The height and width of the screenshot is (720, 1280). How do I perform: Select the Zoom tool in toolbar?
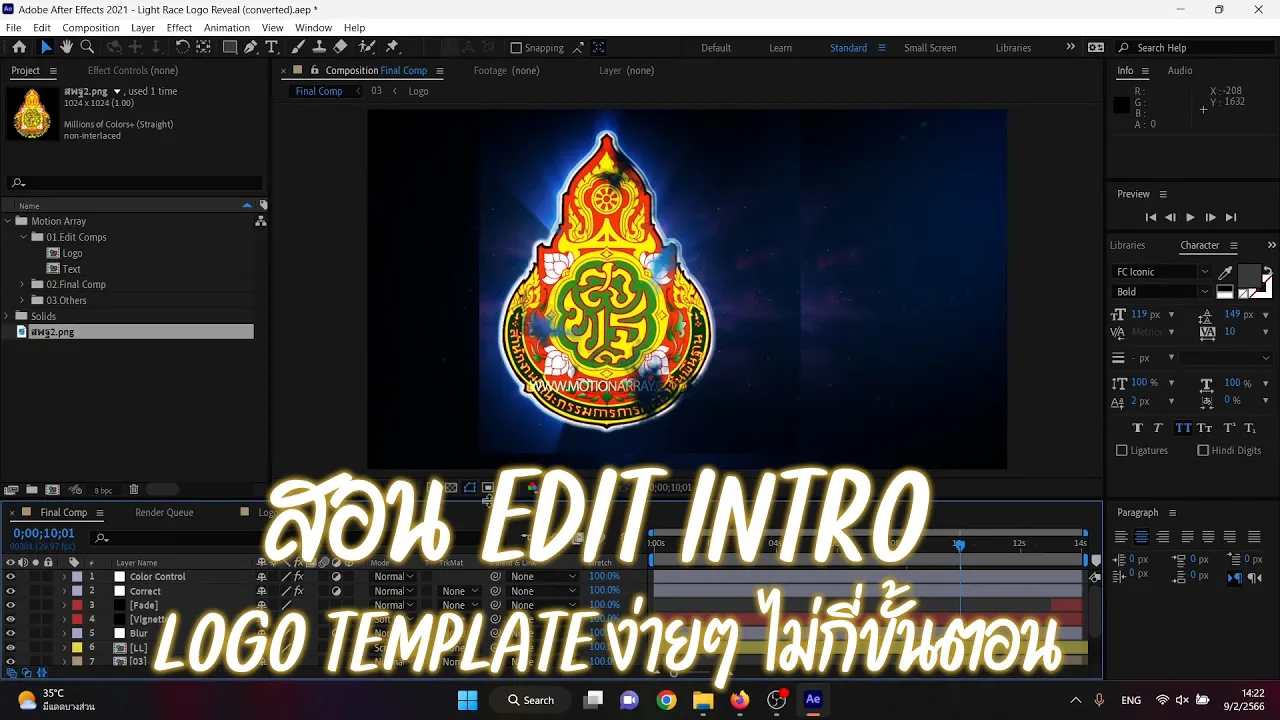[87, 47]
